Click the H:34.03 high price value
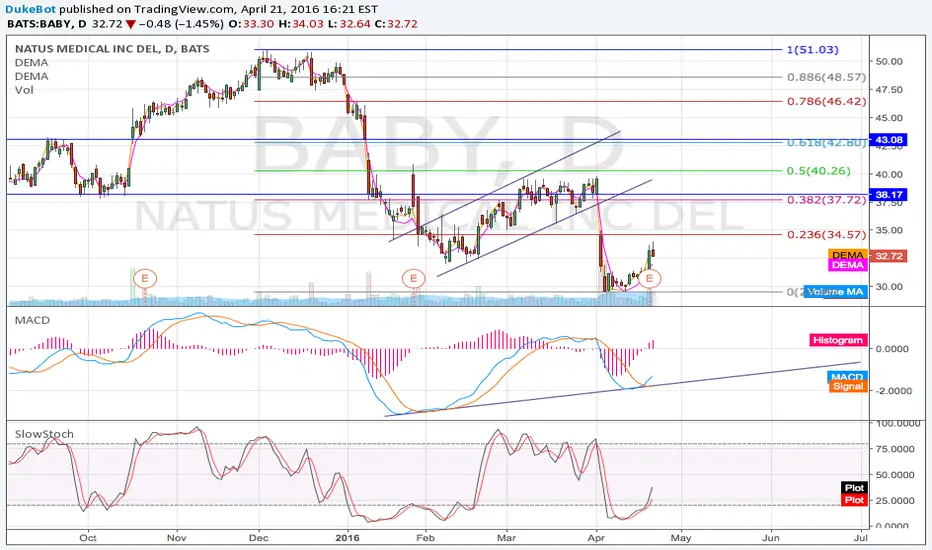This screenshot has height=550, width=932. [x=301, y=24]
